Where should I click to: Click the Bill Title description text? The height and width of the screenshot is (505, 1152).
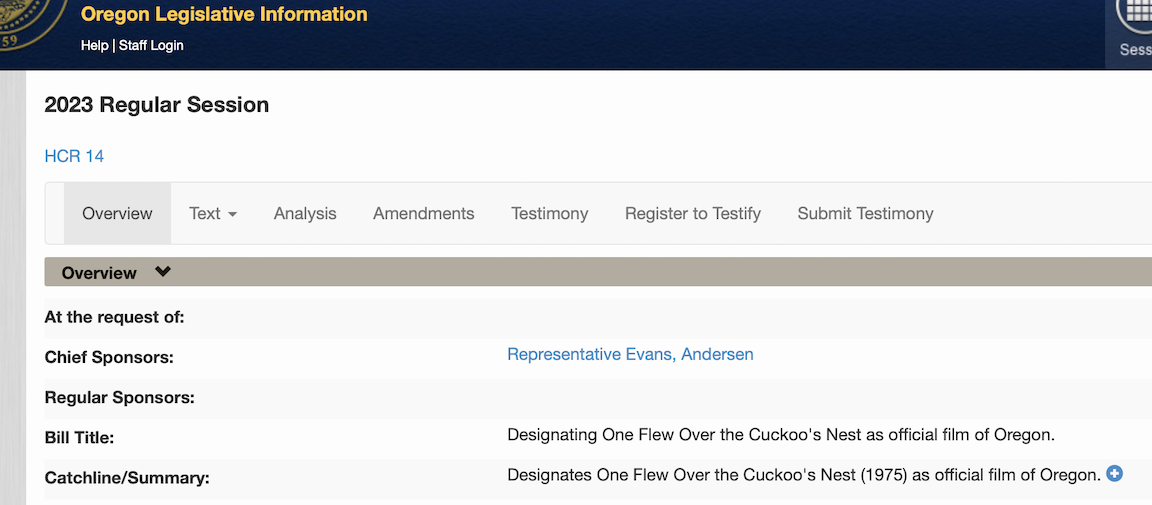pos(781,435)
